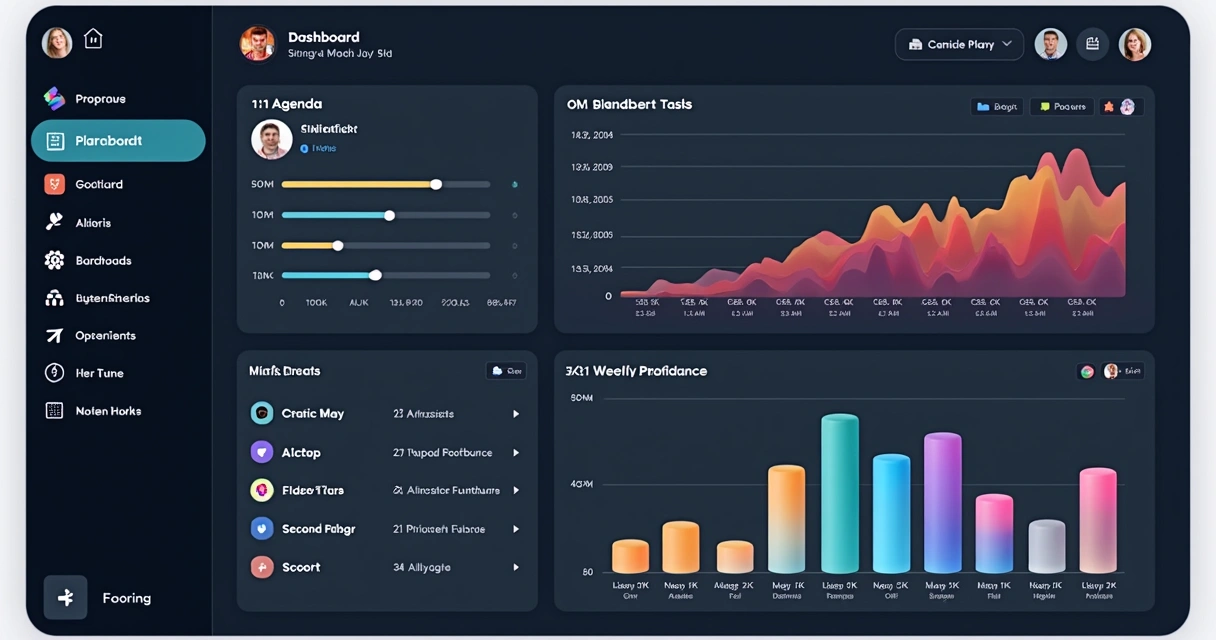This screenshot has width=1216, height=640.
Task: Click the dashboard header user avatar
Action: 257,44
